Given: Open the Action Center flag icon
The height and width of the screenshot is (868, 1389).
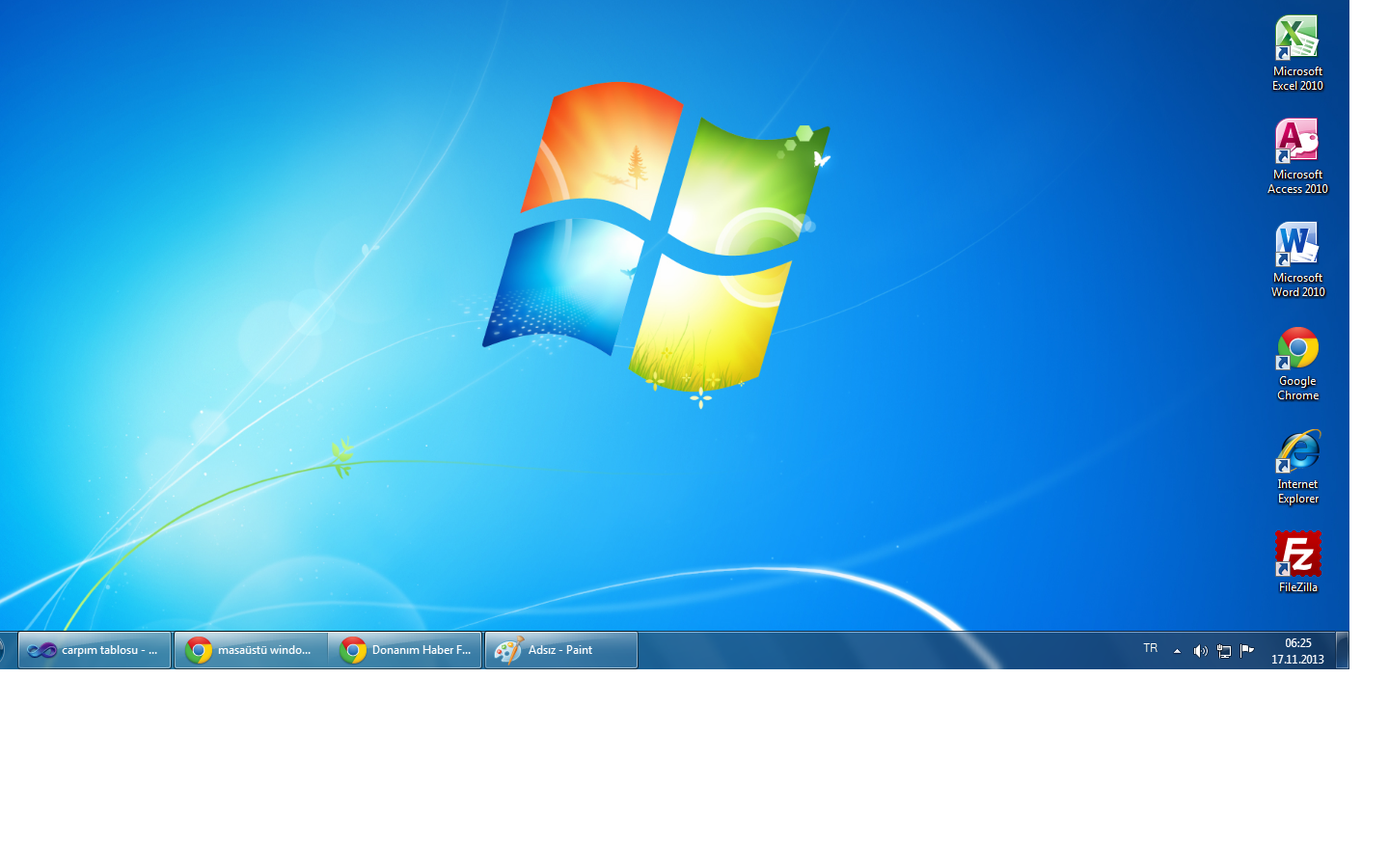Looking at the screenshot, I should click(1246, 650).
